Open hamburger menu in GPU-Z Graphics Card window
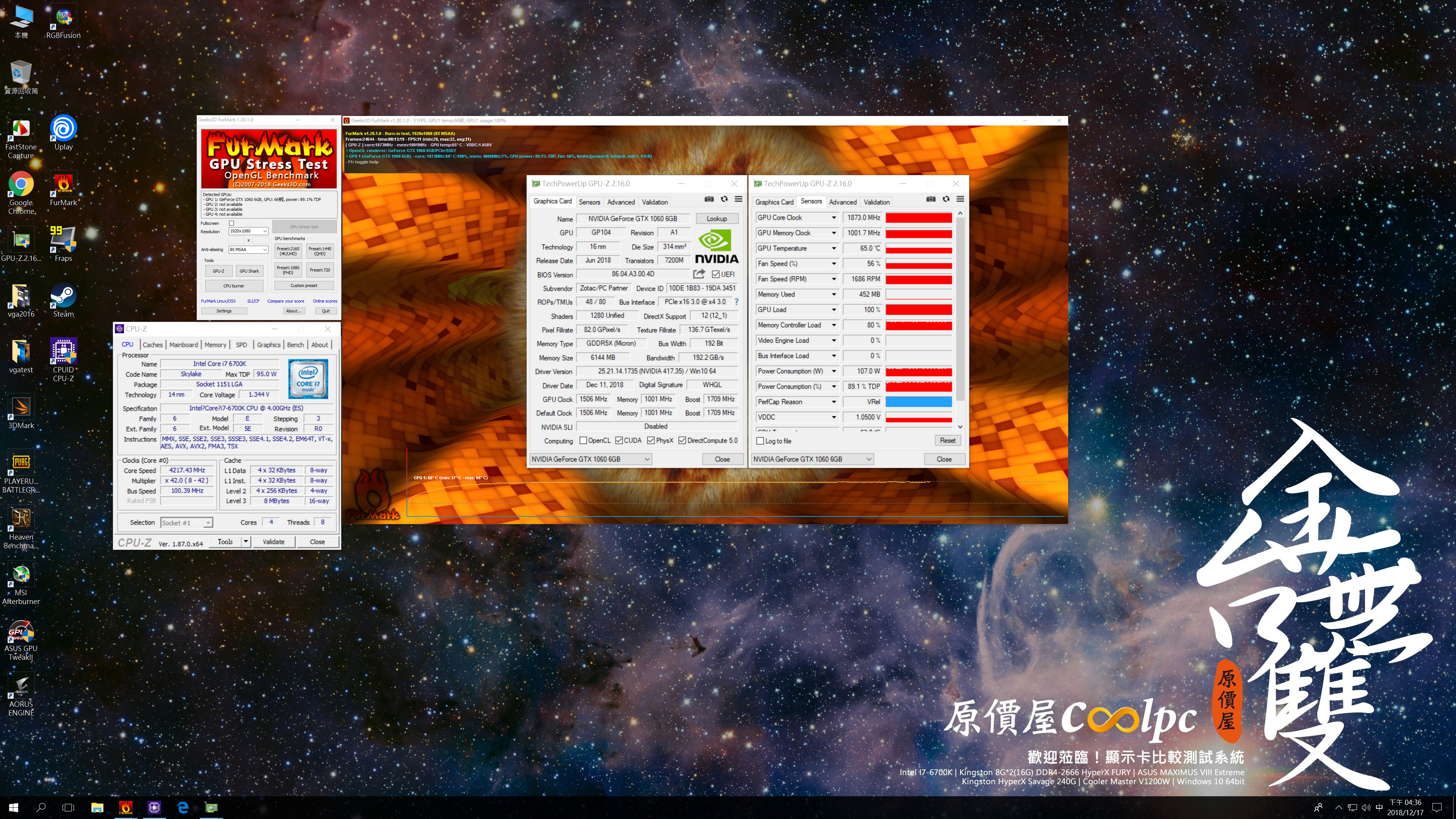 click(738, 199)
